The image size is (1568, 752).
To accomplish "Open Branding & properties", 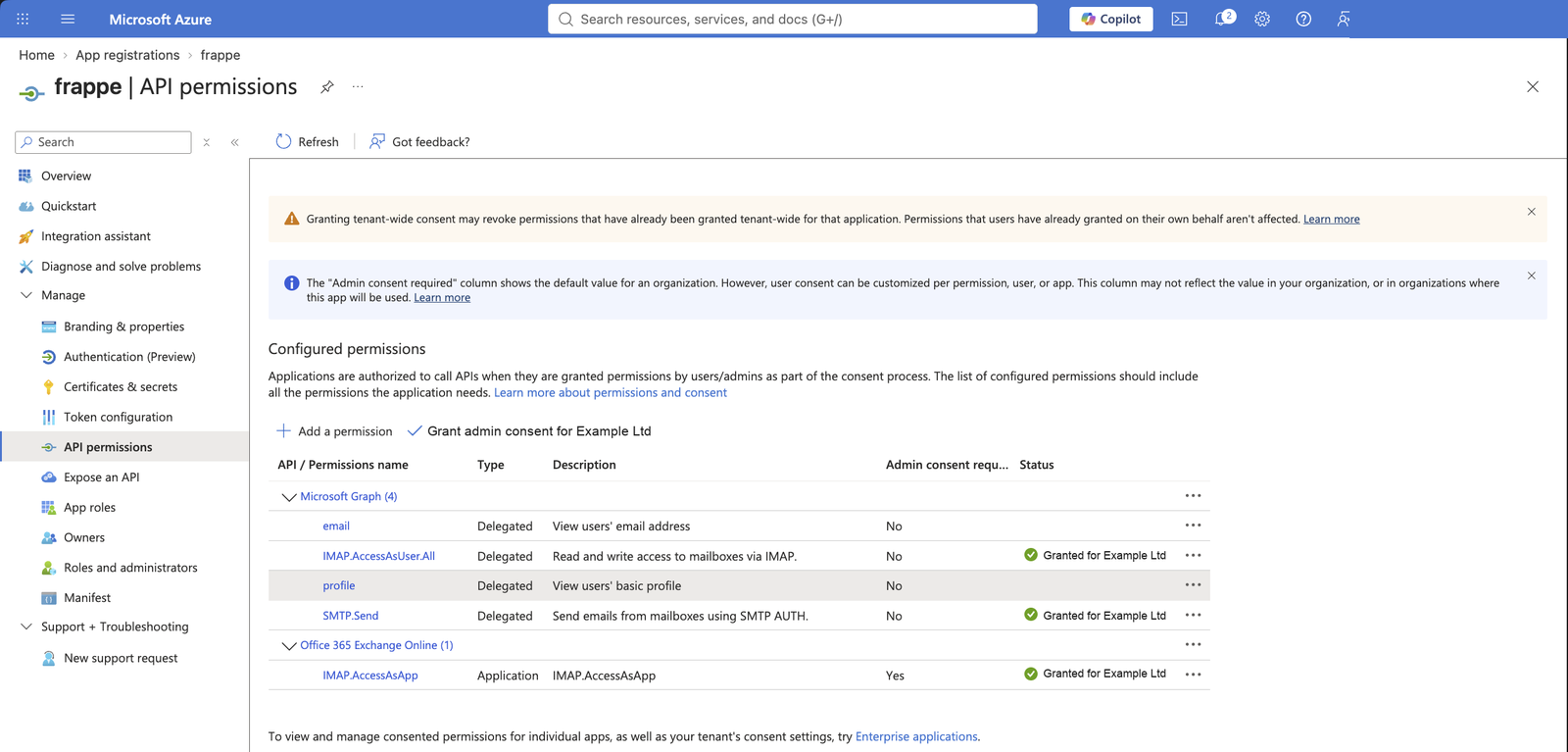I will coord(123,326).
